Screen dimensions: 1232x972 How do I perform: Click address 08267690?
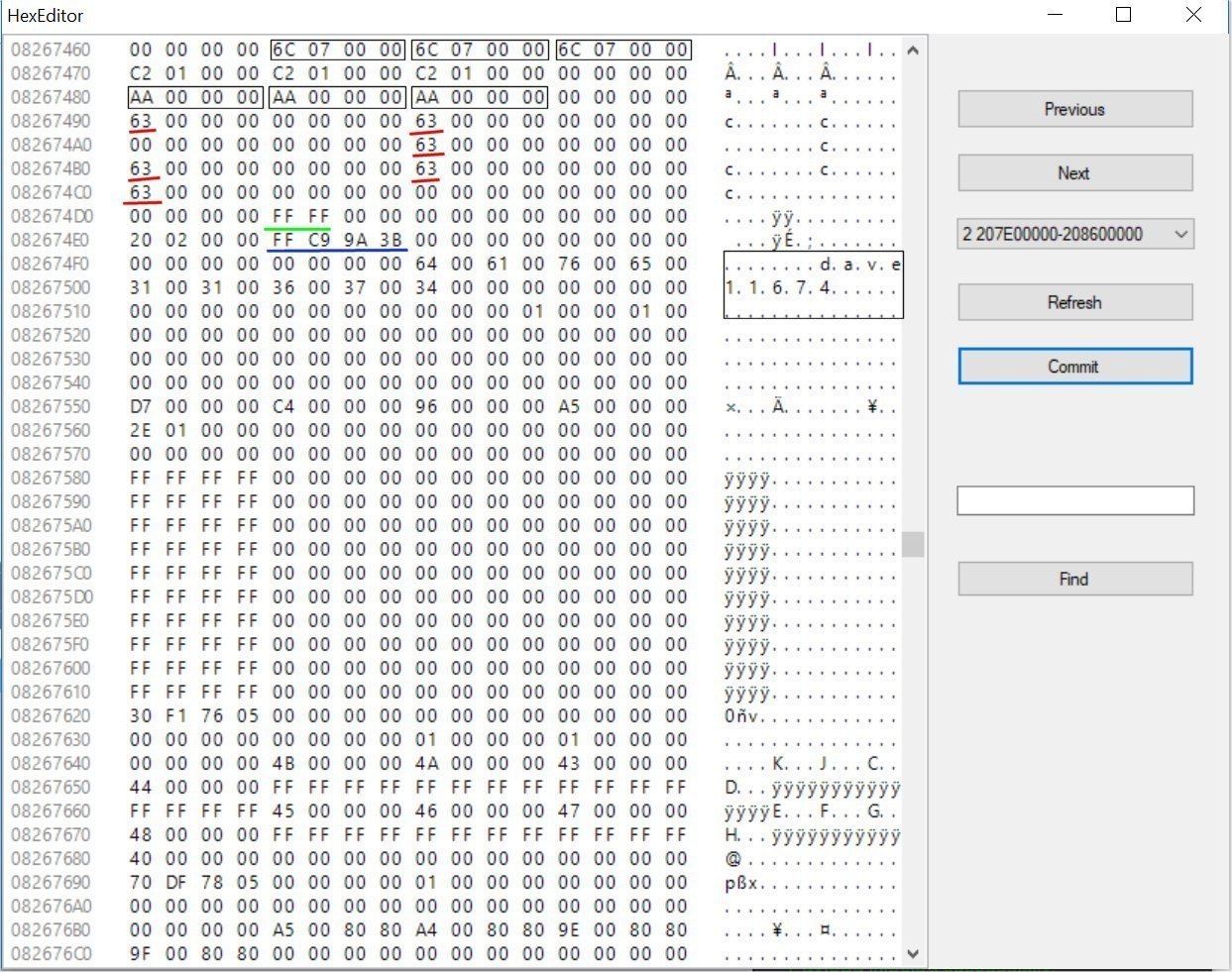coord(51,882)
